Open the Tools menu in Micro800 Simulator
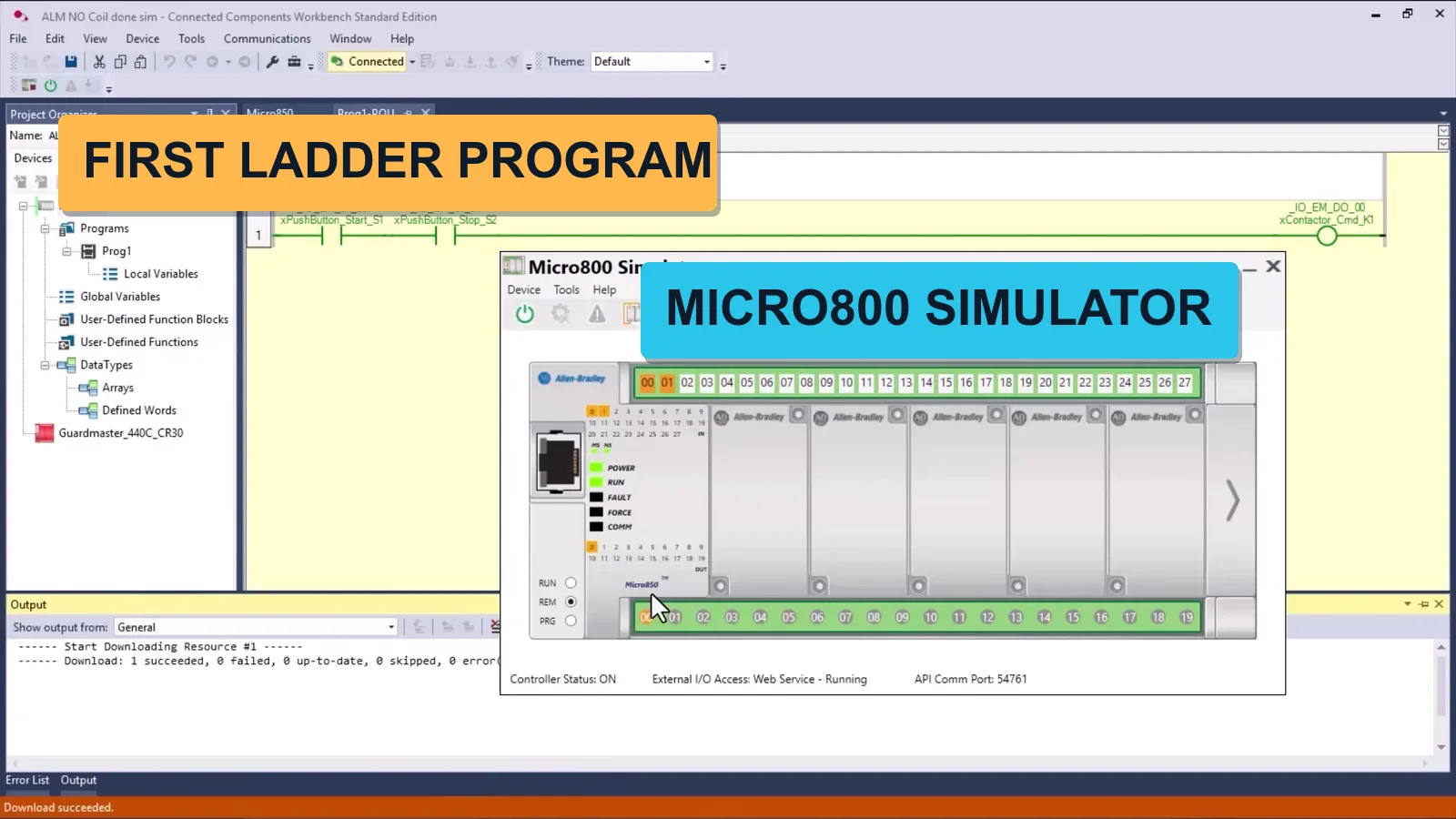Viewport: 1456px width, 819px height. pyautogui.click(x=566, y=289)
